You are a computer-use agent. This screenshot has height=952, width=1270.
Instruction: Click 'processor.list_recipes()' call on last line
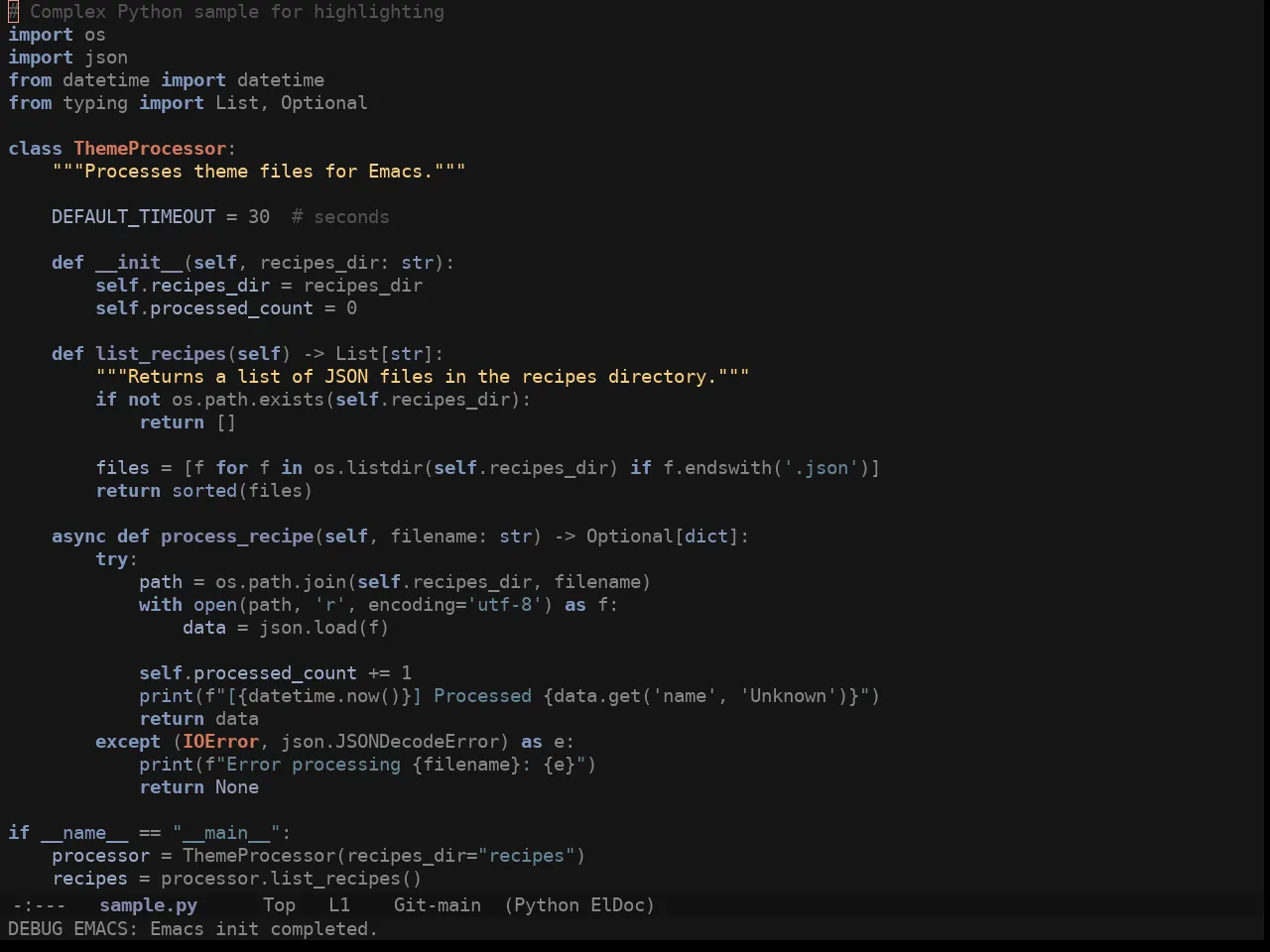[x=292, y=879]
